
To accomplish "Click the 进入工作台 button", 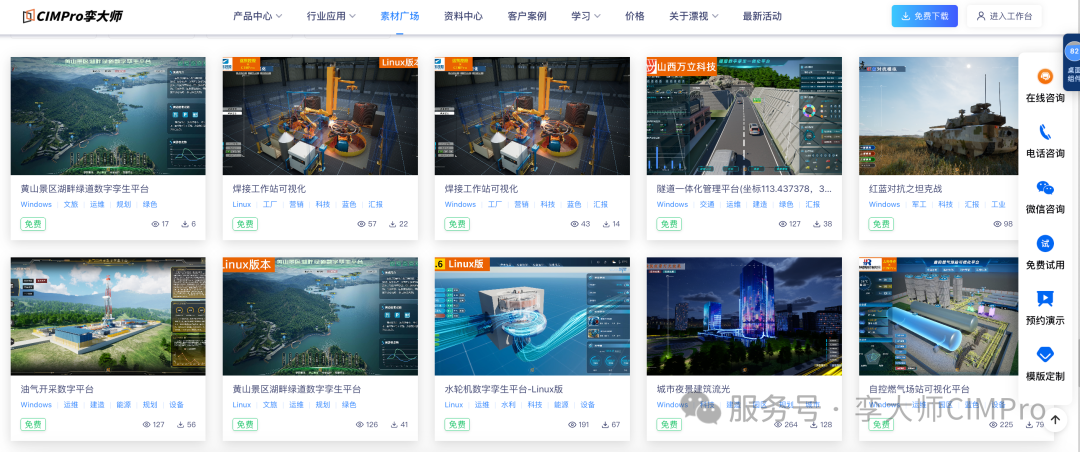I will point(1004,16).
